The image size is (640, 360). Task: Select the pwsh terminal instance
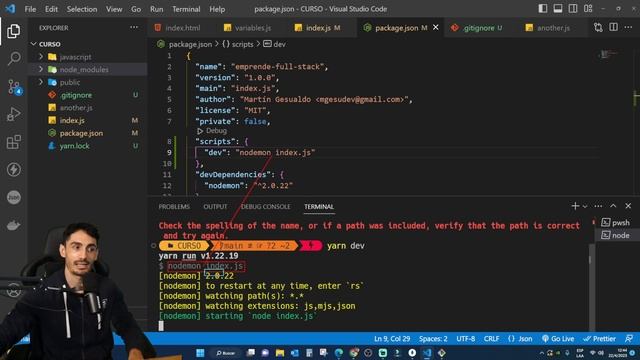click(616, 222)
